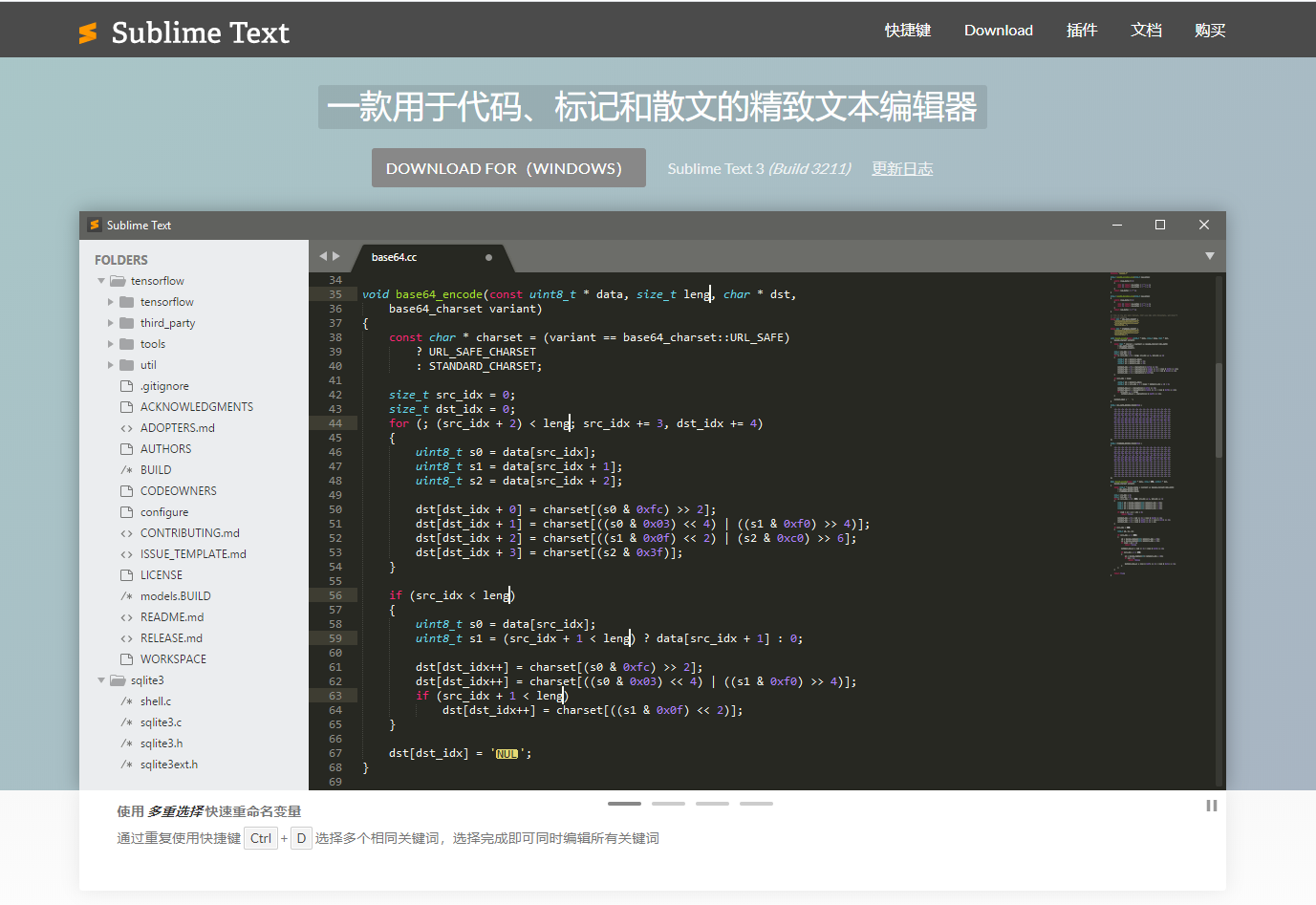Click the README.md markup icon
1316x905 pixels.
pos(126,617)
